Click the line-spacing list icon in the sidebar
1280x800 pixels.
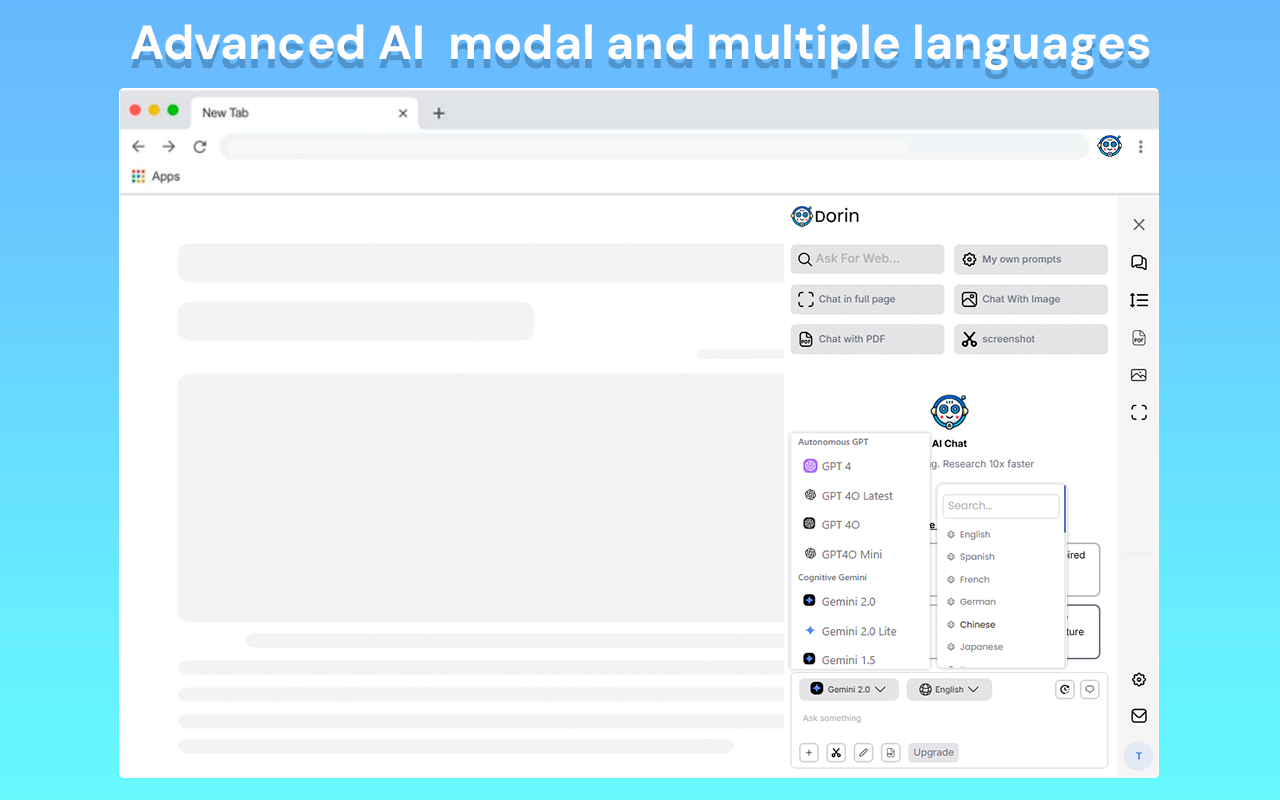[x=1138, y=300]
